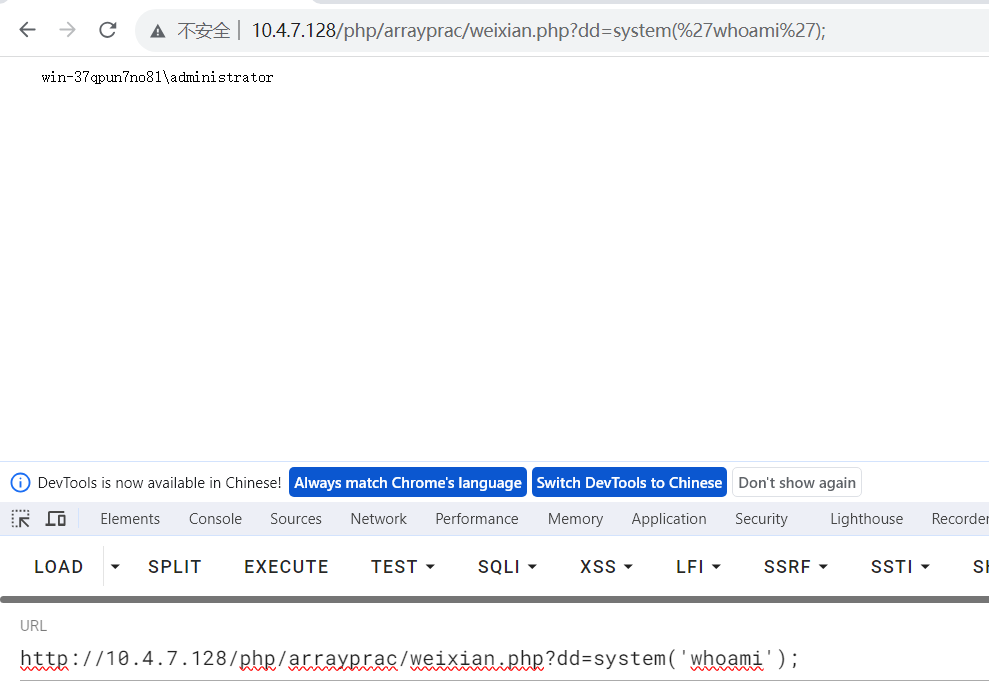Open the Console tab
The width and height of the screenshot is (989, 682).
point(215,519)
